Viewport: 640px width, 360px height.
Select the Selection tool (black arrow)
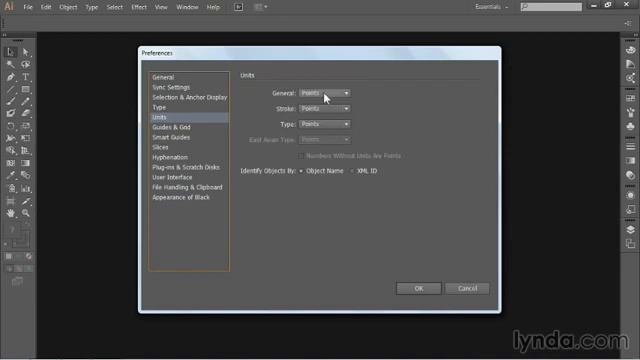(11, 52)
